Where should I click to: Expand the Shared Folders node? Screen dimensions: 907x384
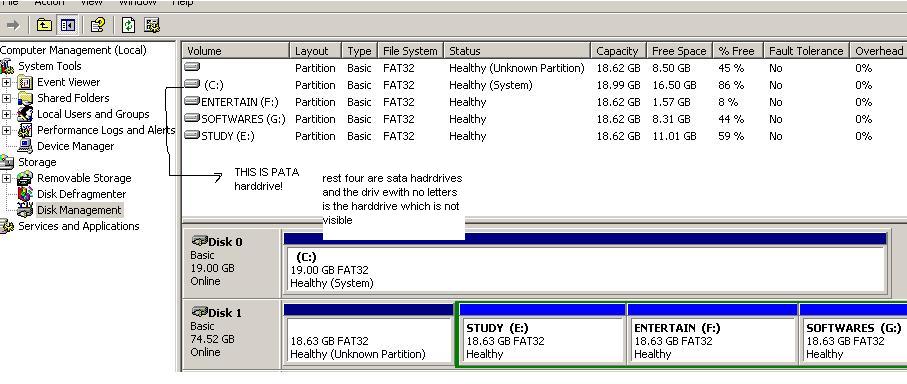tap(6, 98)
